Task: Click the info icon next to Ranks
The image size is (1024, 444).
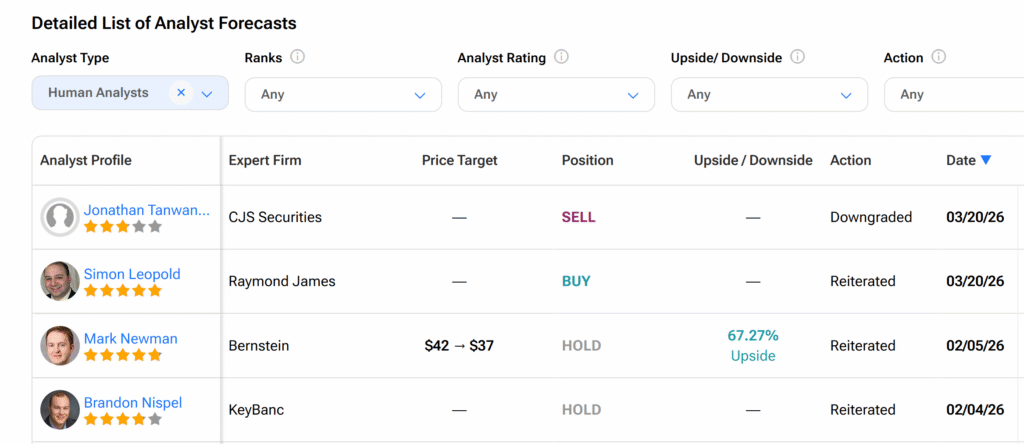Action: (298, 57)
